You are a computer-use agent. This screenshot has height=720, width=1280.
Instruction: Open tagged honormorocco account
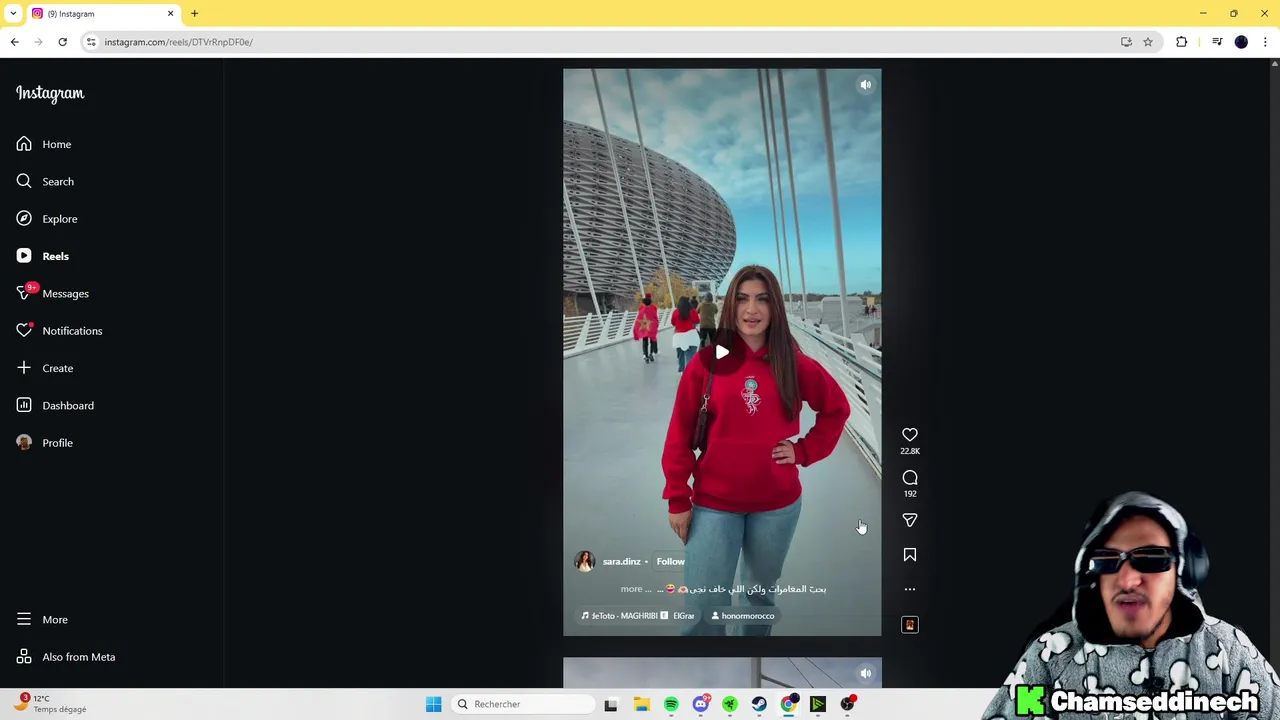(x=743, y=616)
